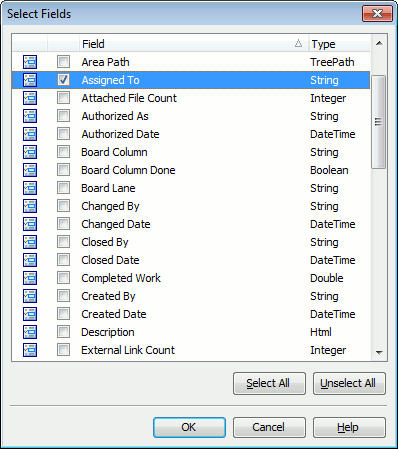Click the field icon beside Area Path
This screenshot has height=449, width=398.
click(30, 62)
